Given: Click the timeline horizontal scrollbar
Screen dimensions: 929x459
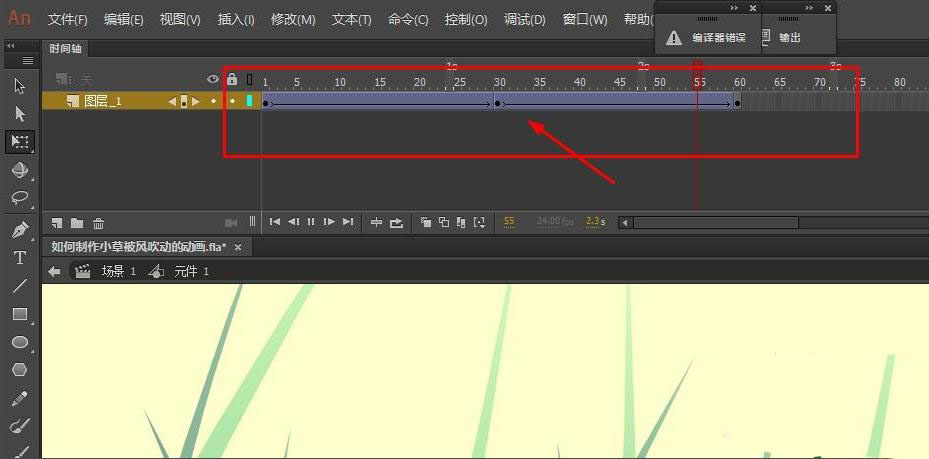Looking at the screenshot, I should 760,222.
